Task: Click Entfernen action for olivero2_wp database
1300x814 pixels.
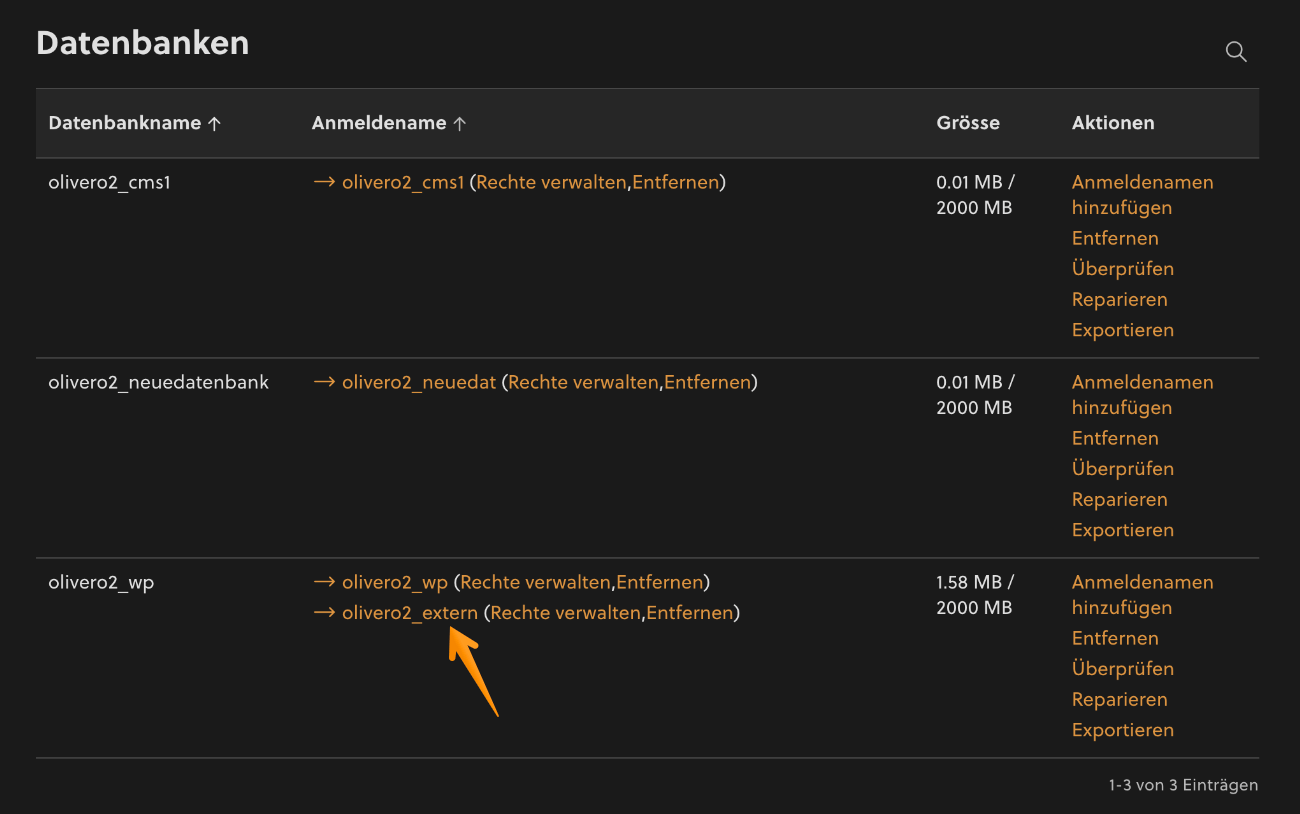Action: [1115, 638]
